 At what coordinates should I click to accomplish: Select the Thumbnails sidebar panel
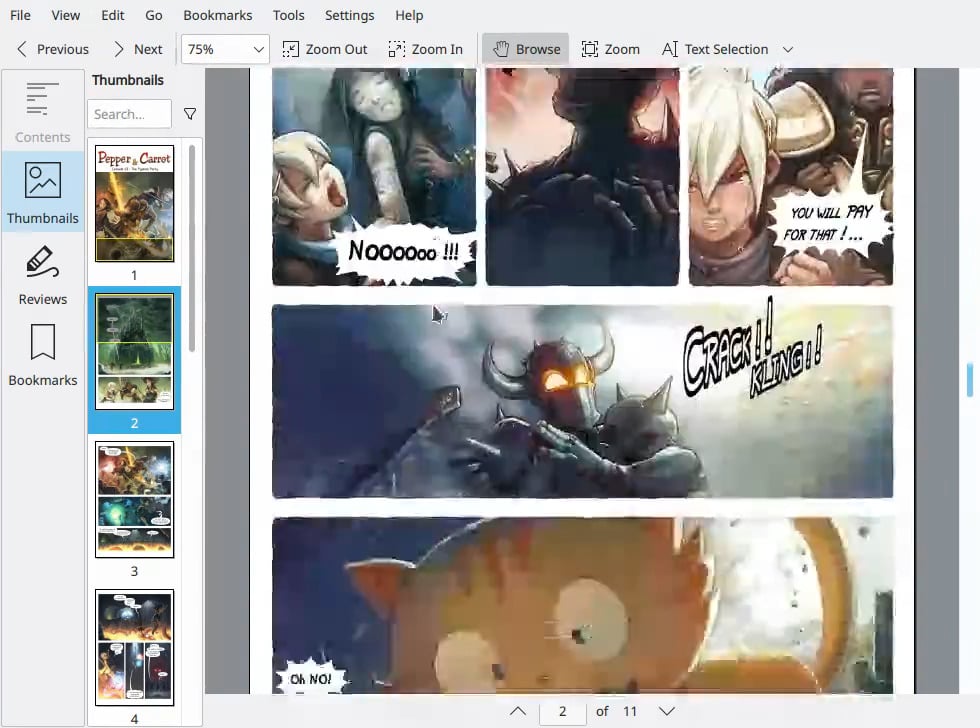pyautogui.click(x=42, y=192)
